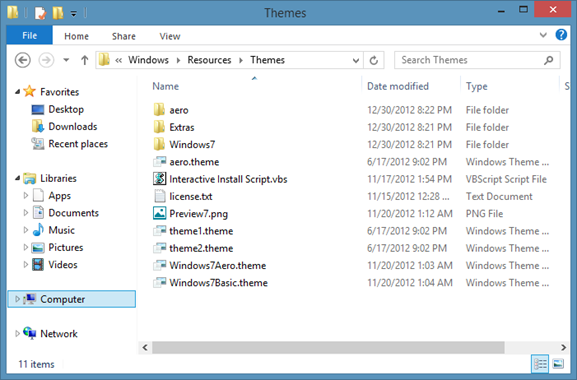
Task: Expand the Pictures library node
Action: [x=26, y=247]
